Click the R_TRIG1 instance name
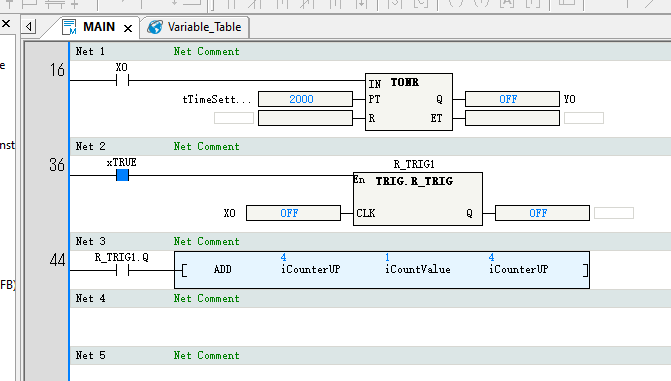This screenshot has width=671, height=381. click(414, 164)
